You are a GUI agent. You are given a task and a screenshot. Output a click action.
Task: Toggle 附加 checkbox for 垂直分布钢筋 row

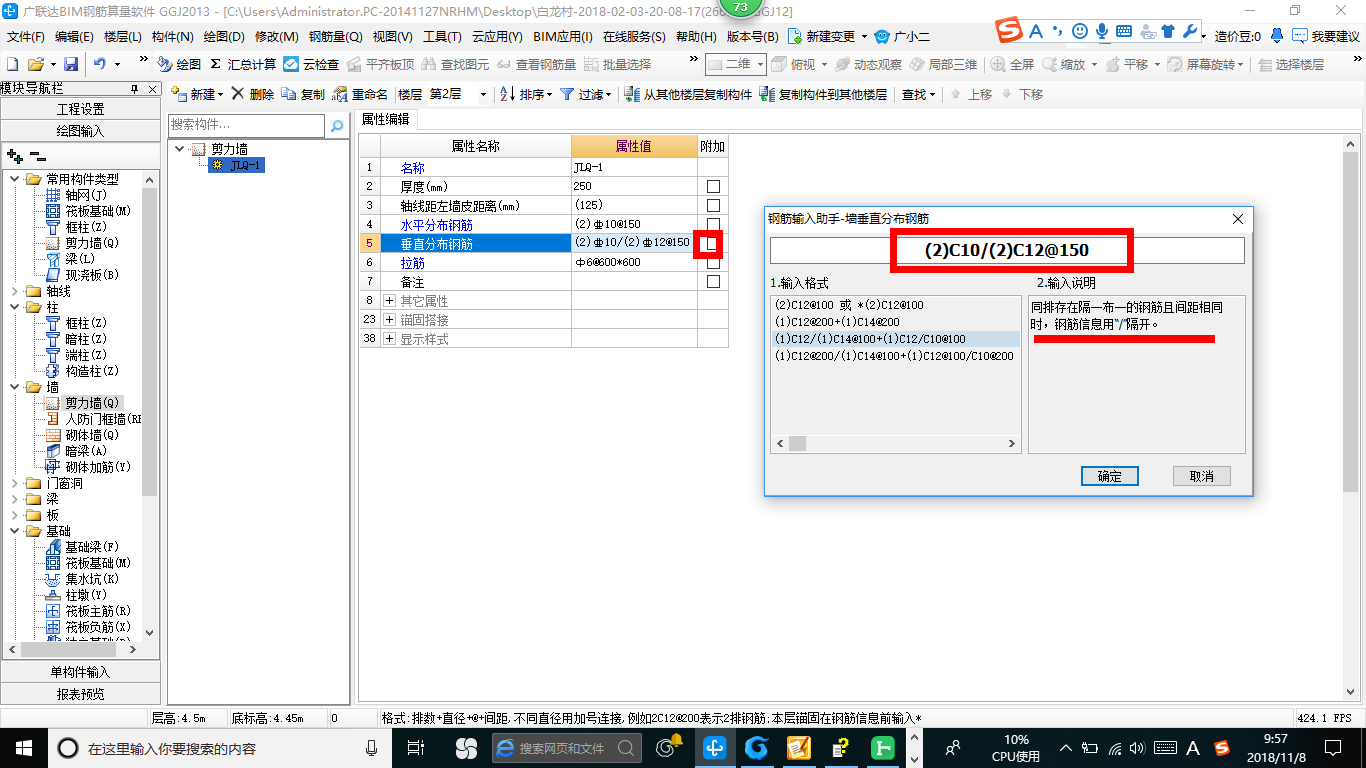pos(713,243)
